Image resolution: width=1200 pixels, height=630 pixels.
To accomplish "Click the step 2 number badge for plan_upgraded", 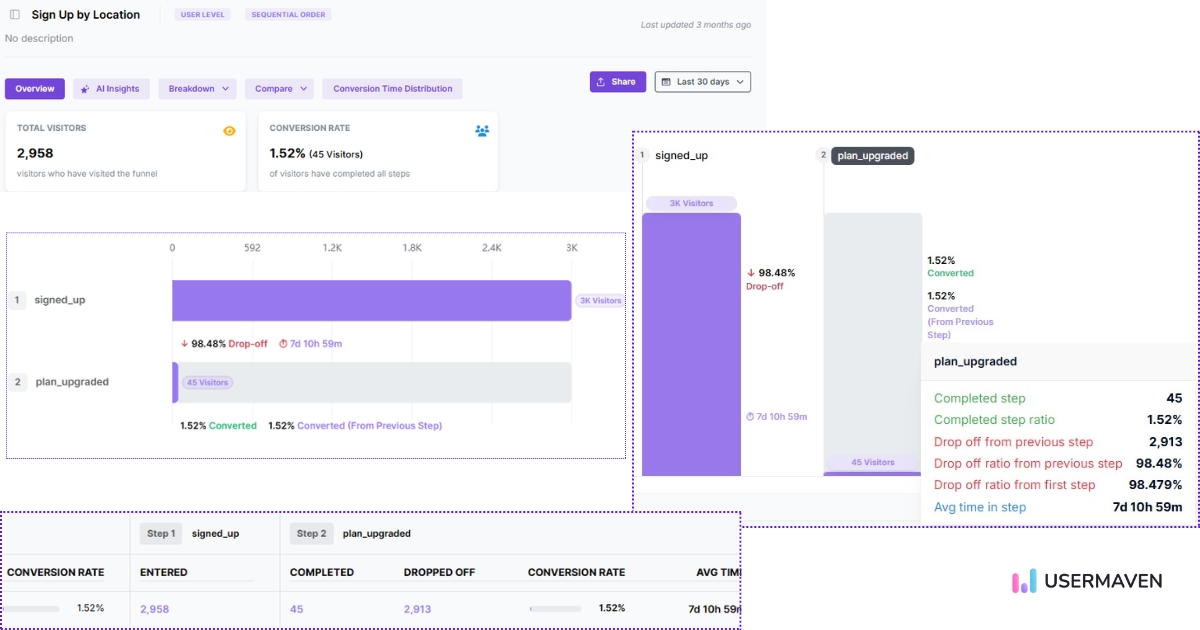I will (18, 382).
